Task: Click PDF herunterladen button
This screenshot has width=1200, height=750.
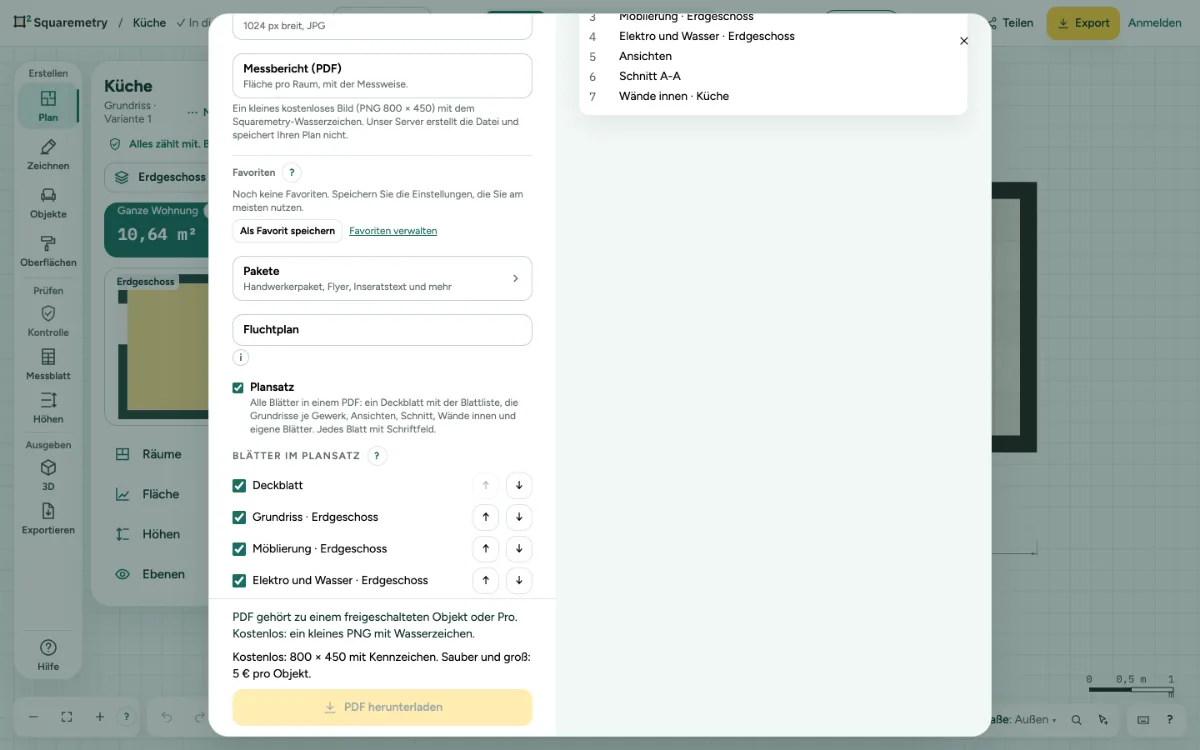Action: pyautogui.click(x=382, y=707)
